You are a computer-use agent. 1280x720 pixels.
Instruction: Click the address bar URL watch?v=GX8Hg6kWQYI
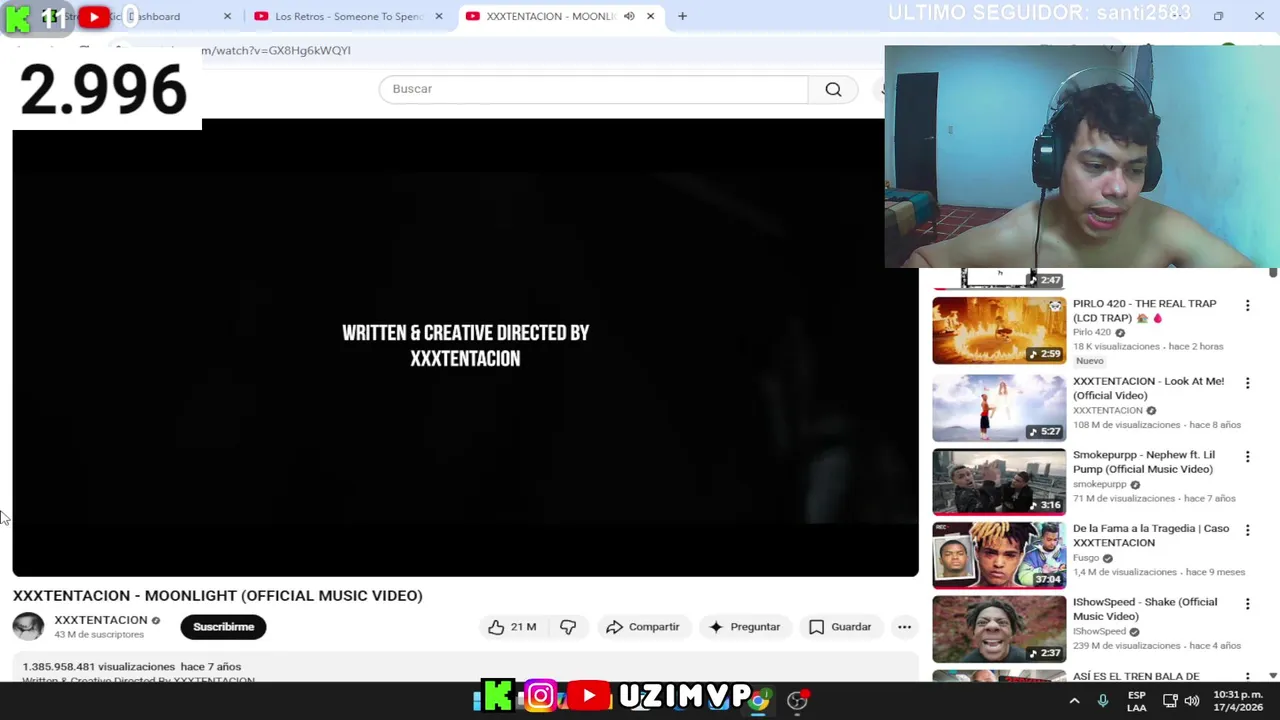tap(276, 50)
